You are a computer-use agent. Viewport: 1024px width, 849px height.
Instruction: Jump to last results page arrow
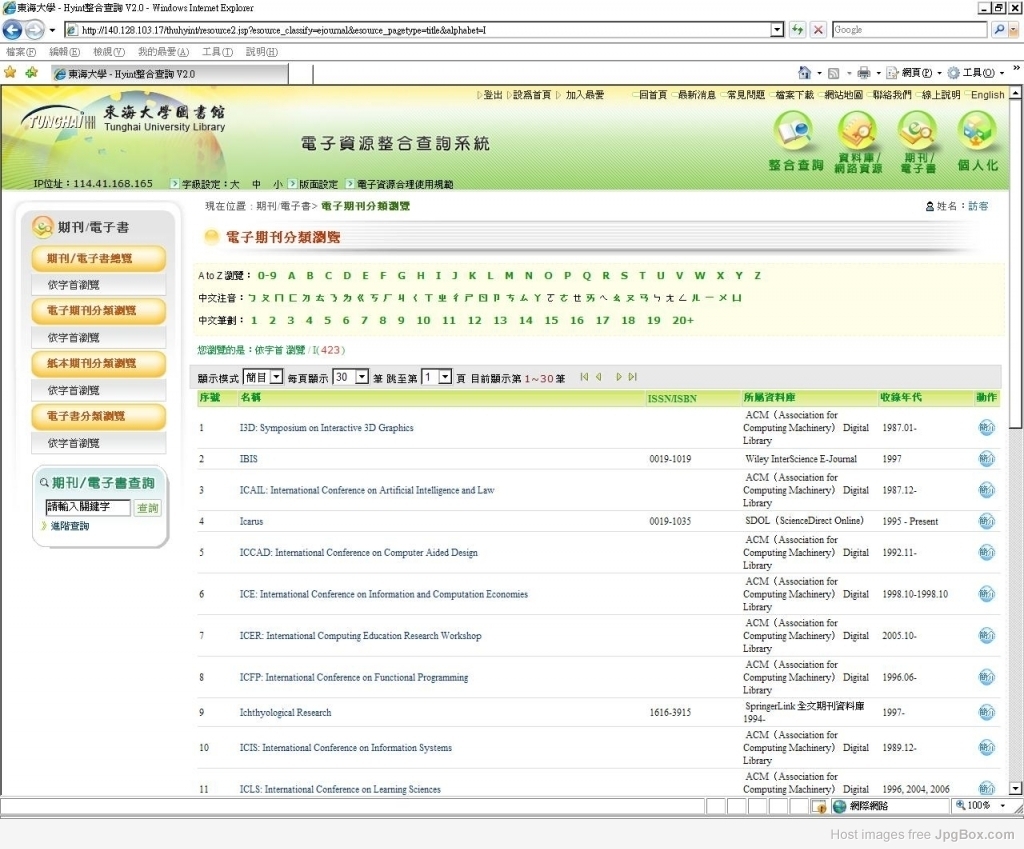(x=633, y=377)
